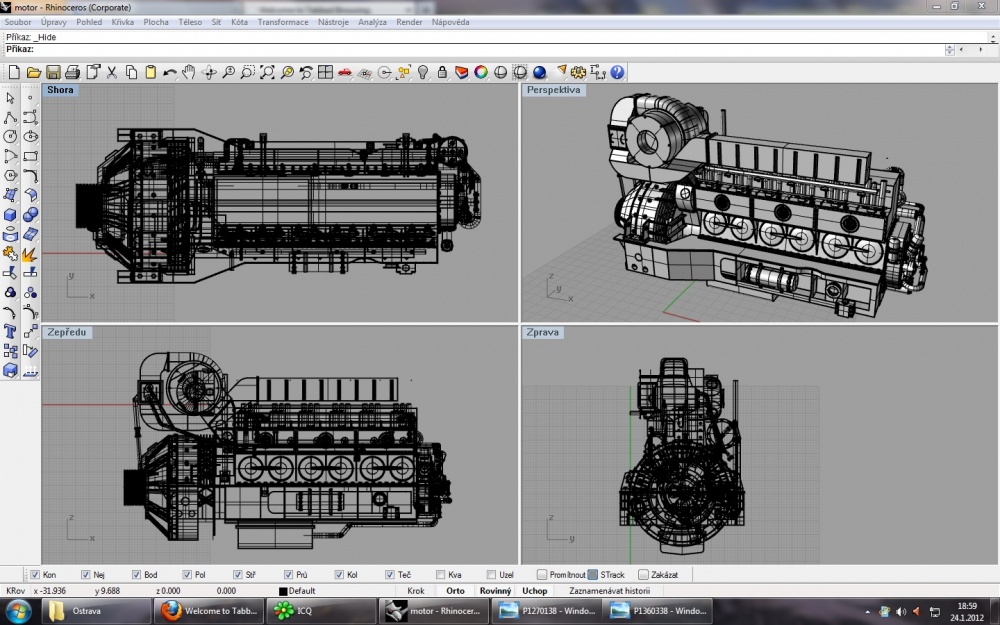Create a new document with the toolbar icon
1000x625 pixels.
tap(14, 72)
